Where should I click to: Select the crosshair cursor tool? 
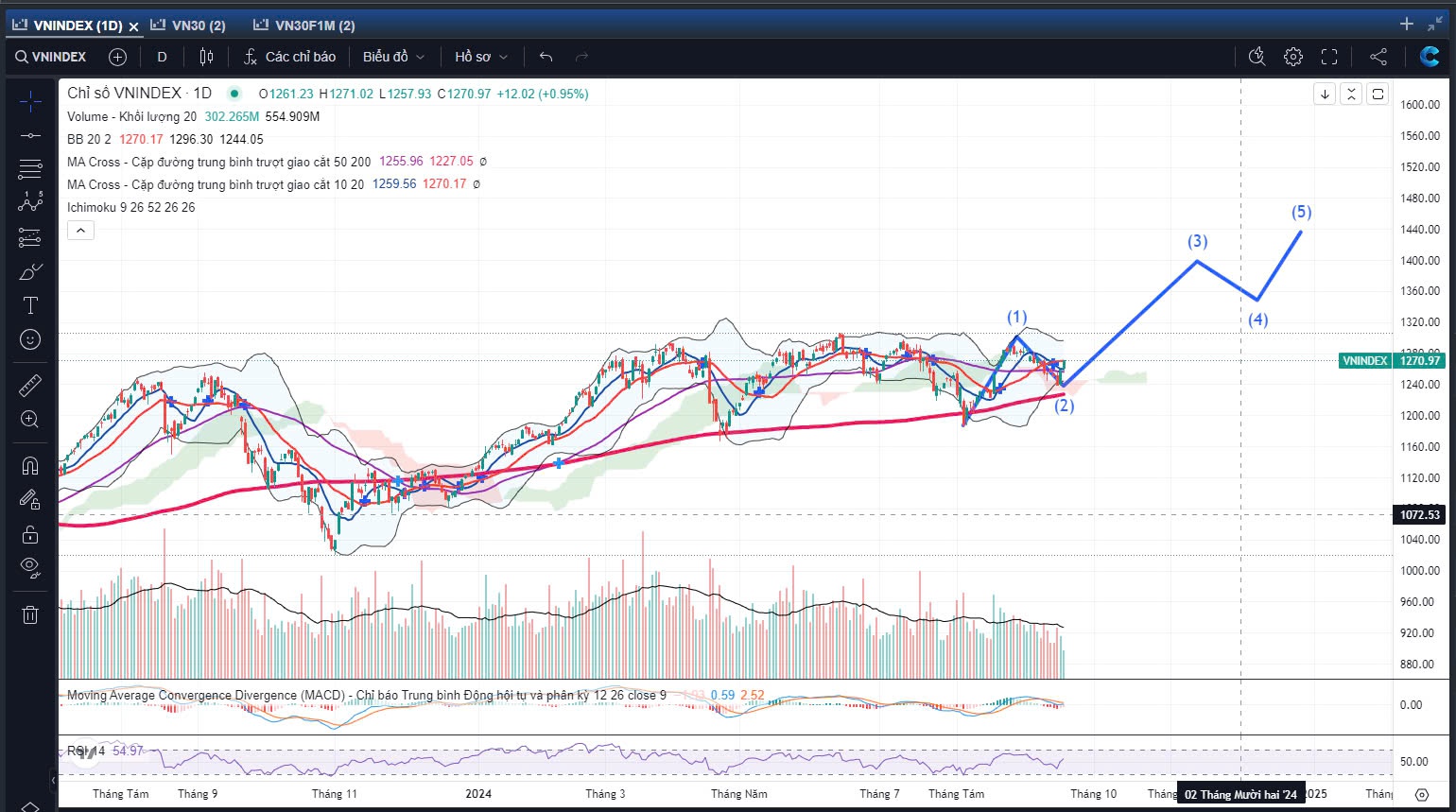(30, 101)
